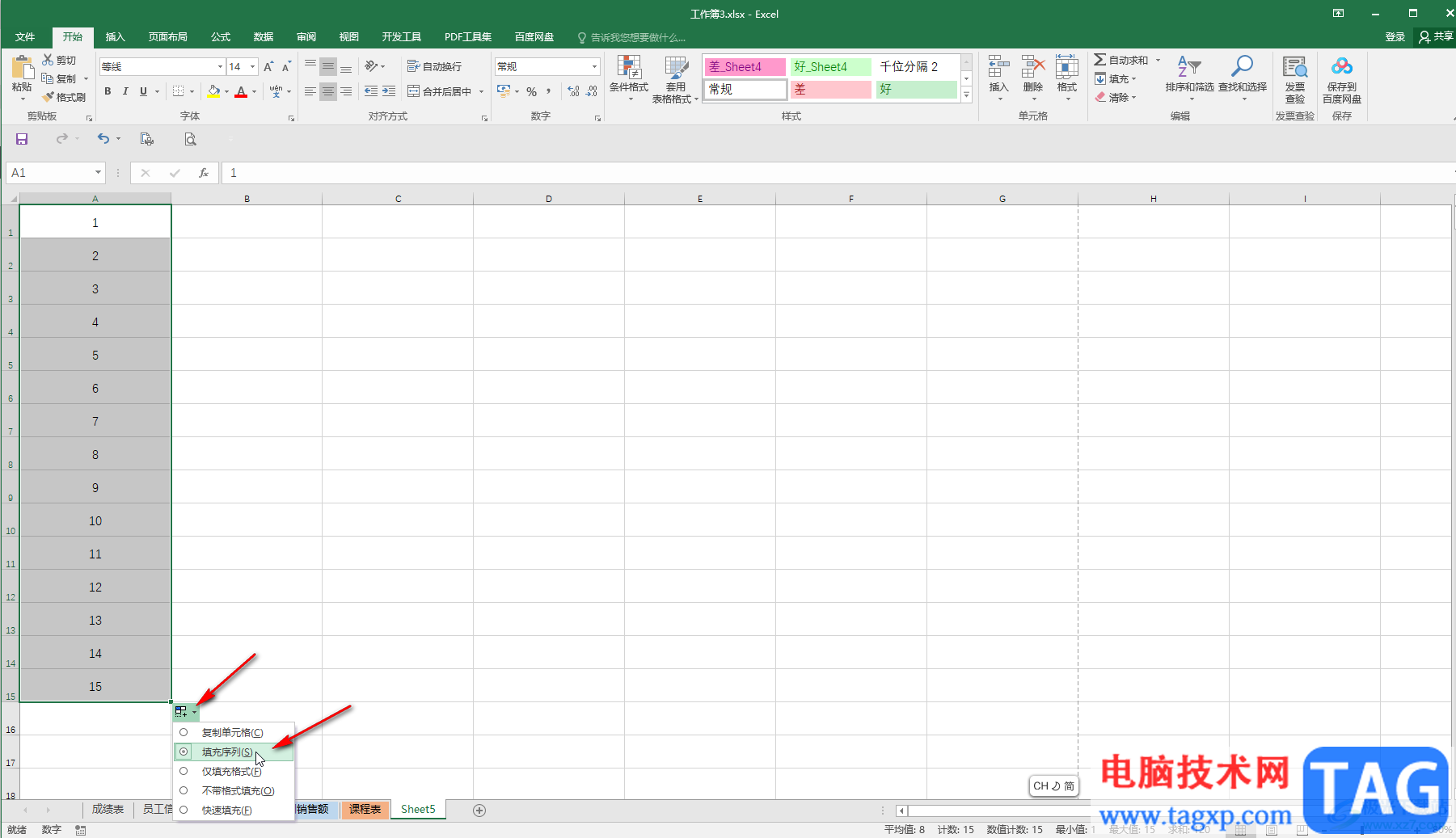Click the Cut scissors icon
The image size is (1456, 838).
[x=49, y=60]
